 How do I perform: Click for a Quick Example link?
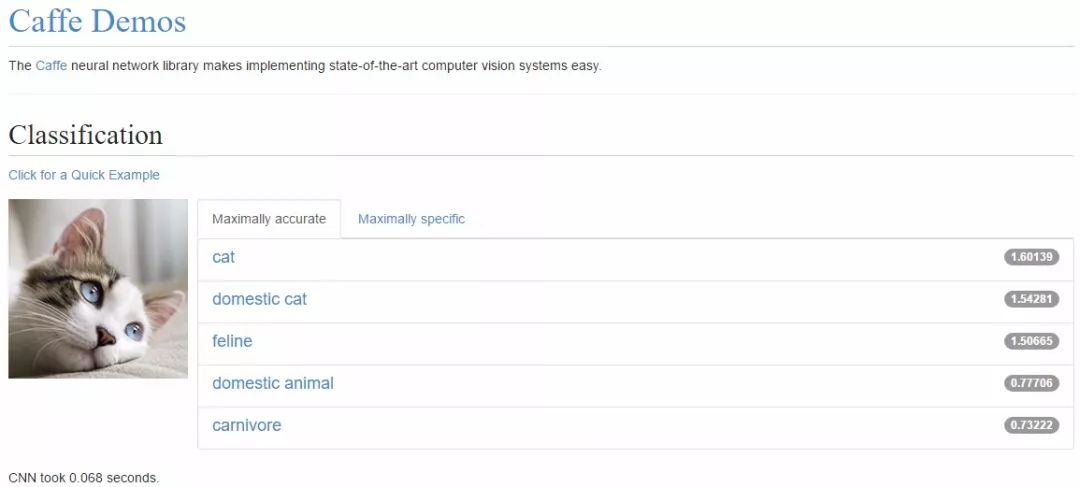[84, 175]
